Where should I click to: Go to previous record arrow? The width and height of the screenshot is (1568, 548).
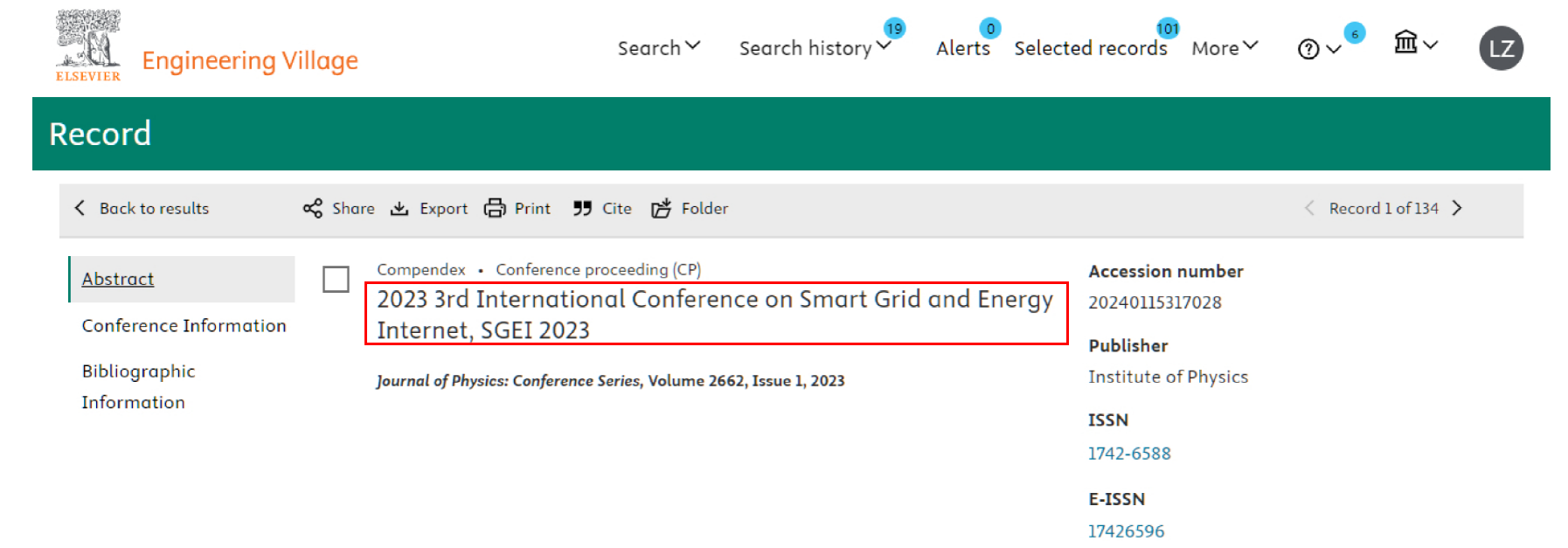1309,208
